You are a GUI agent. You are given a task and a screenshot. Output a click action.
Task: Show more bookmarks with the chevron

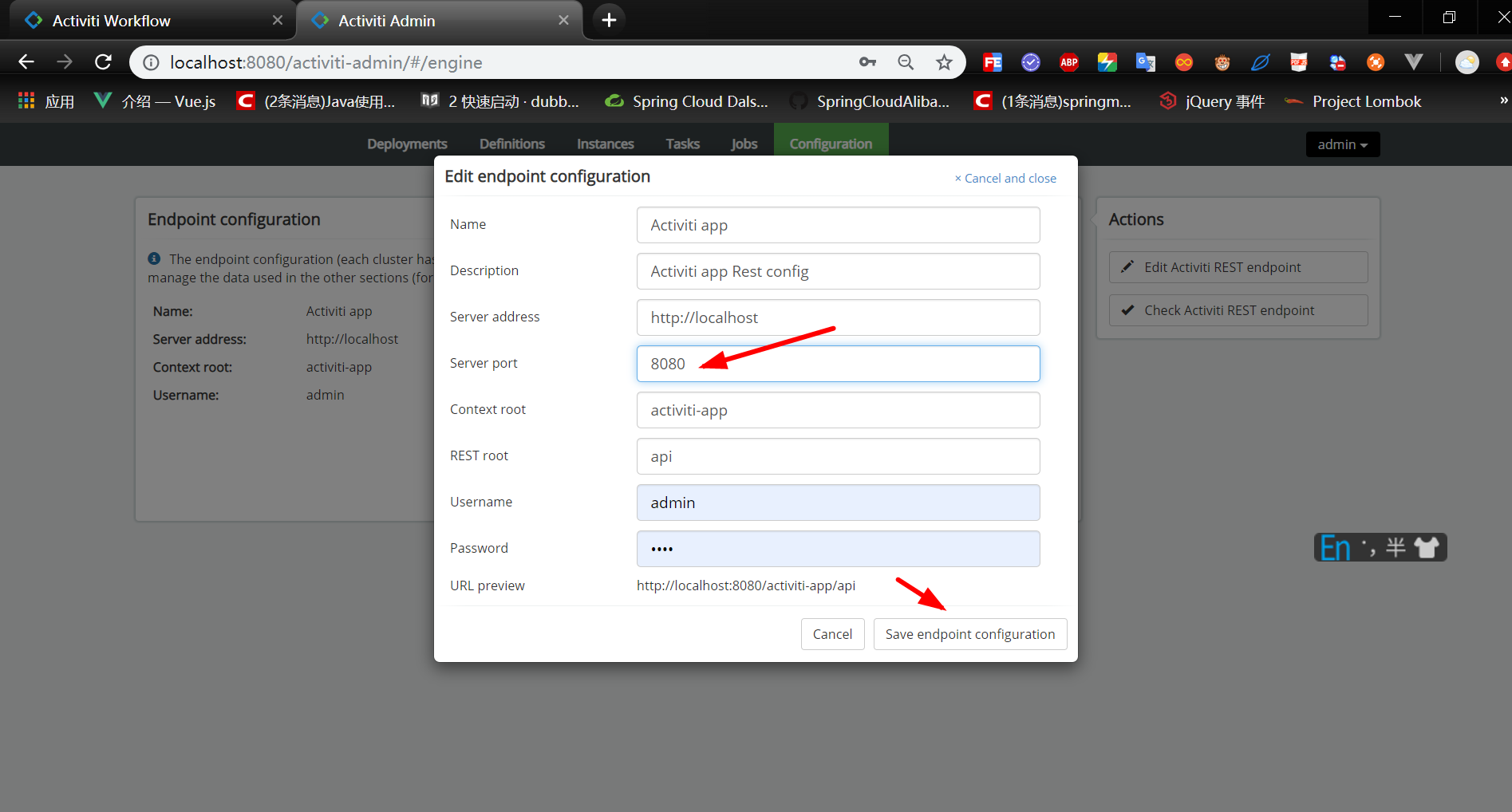[1503, 101]
